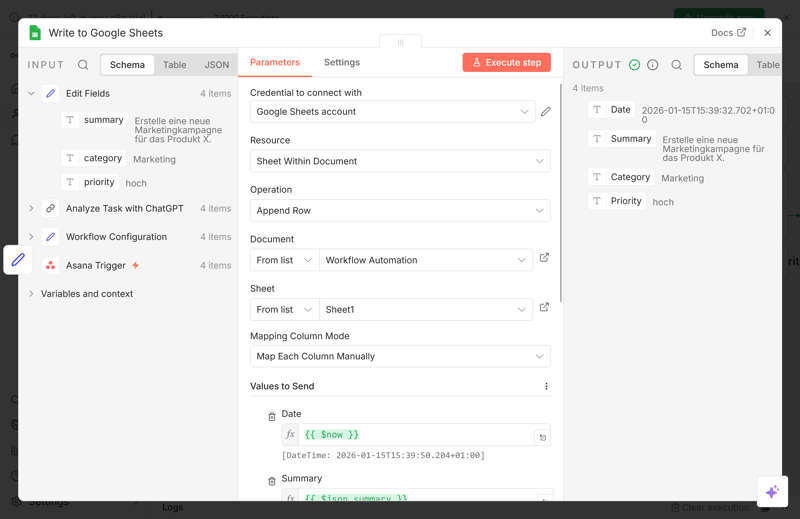Open the Sheet external link icon

point(544,308)
